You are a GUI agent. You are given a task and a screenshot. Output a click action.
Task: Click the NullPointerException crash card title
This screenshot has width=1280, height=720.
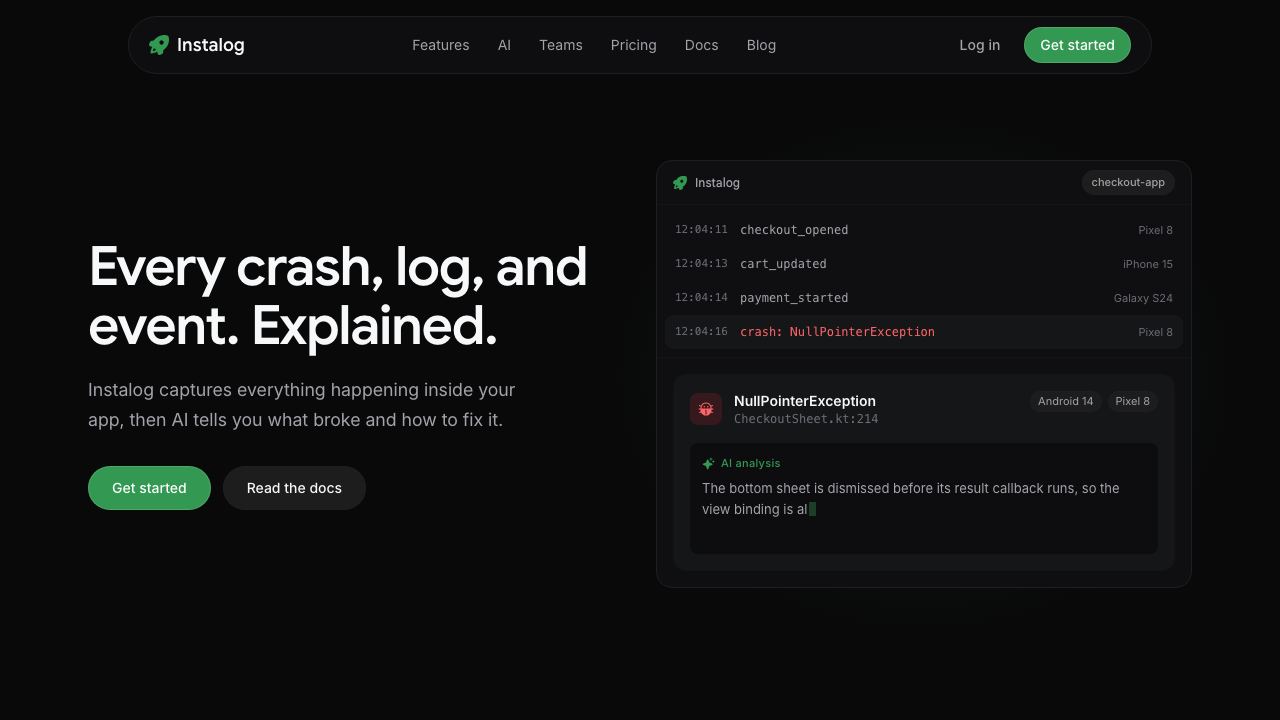pyautogui.click(x=805, y=401)
